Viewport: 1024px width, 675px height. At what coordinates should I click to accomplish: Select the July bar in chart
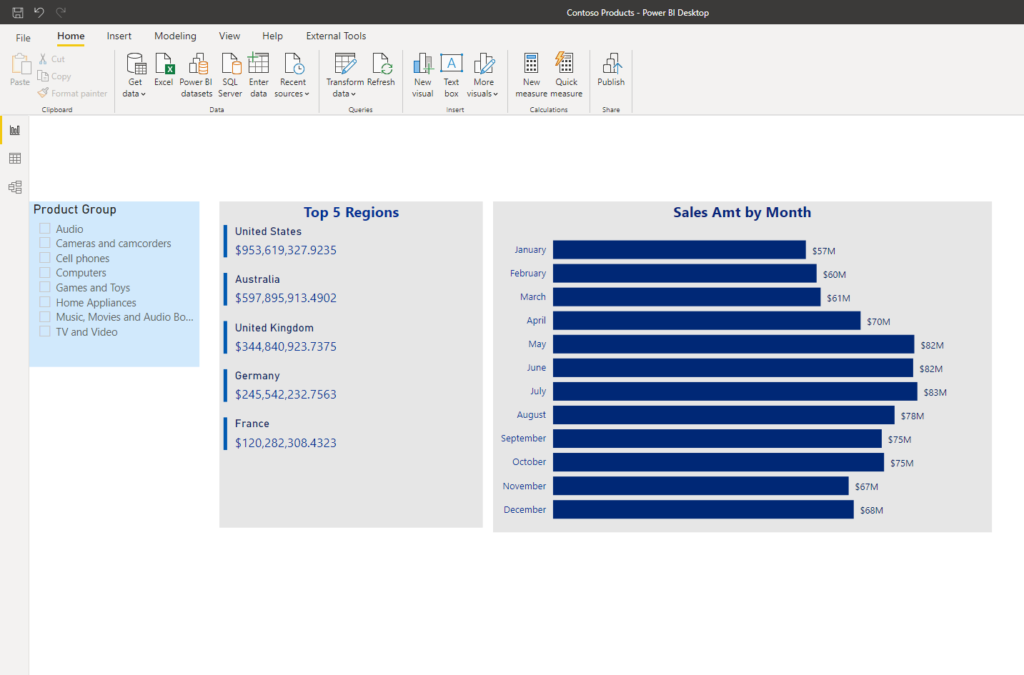(x=735, y=391)
